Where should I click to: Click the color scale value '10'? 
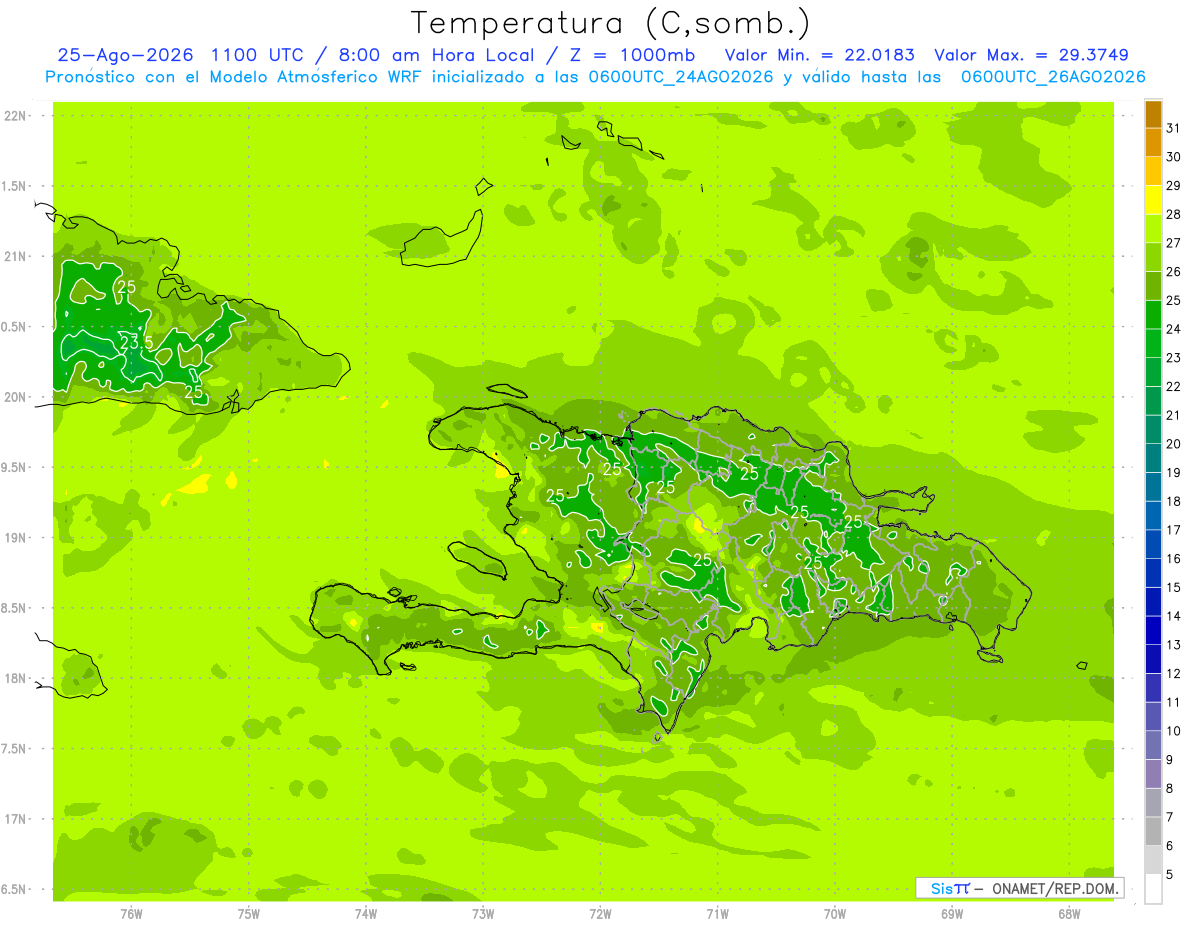point(1174,731)
